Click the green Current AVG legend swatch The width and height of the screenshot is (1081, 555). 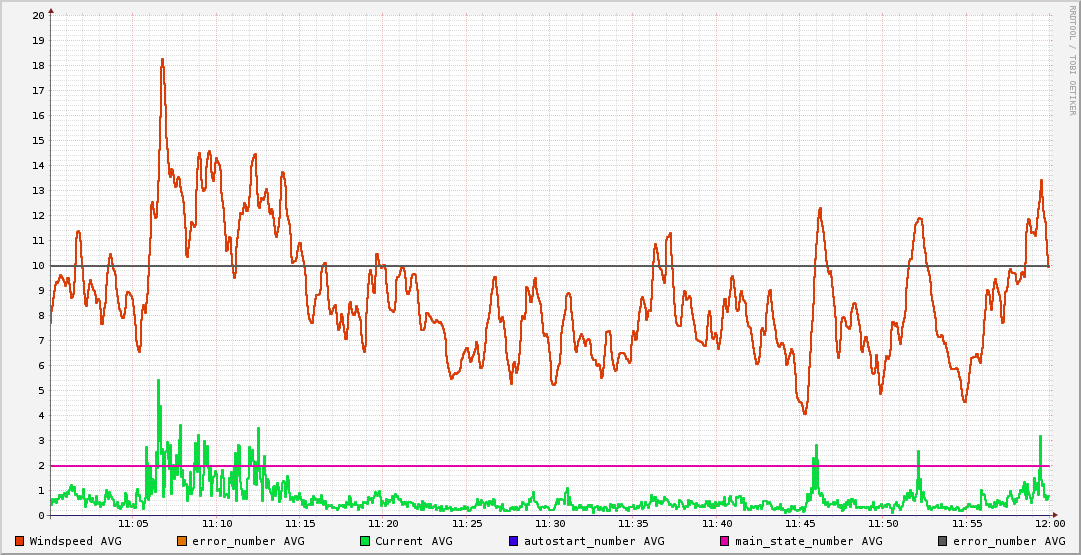(364, 541)
